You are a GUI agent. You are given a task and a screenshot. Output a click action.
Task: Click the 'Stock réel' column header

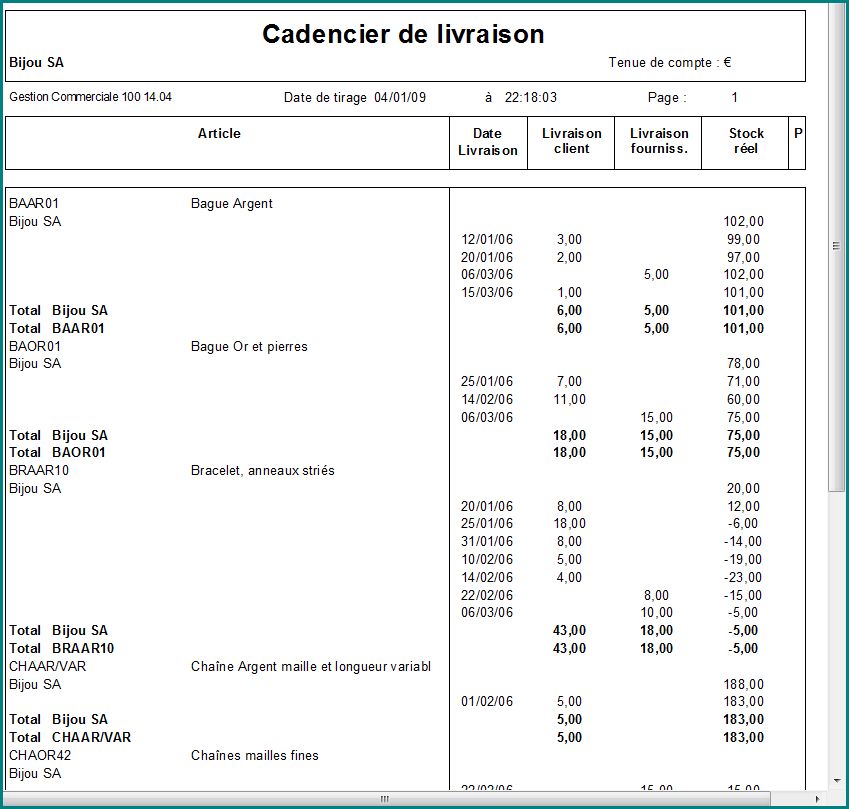coord(746,141)
